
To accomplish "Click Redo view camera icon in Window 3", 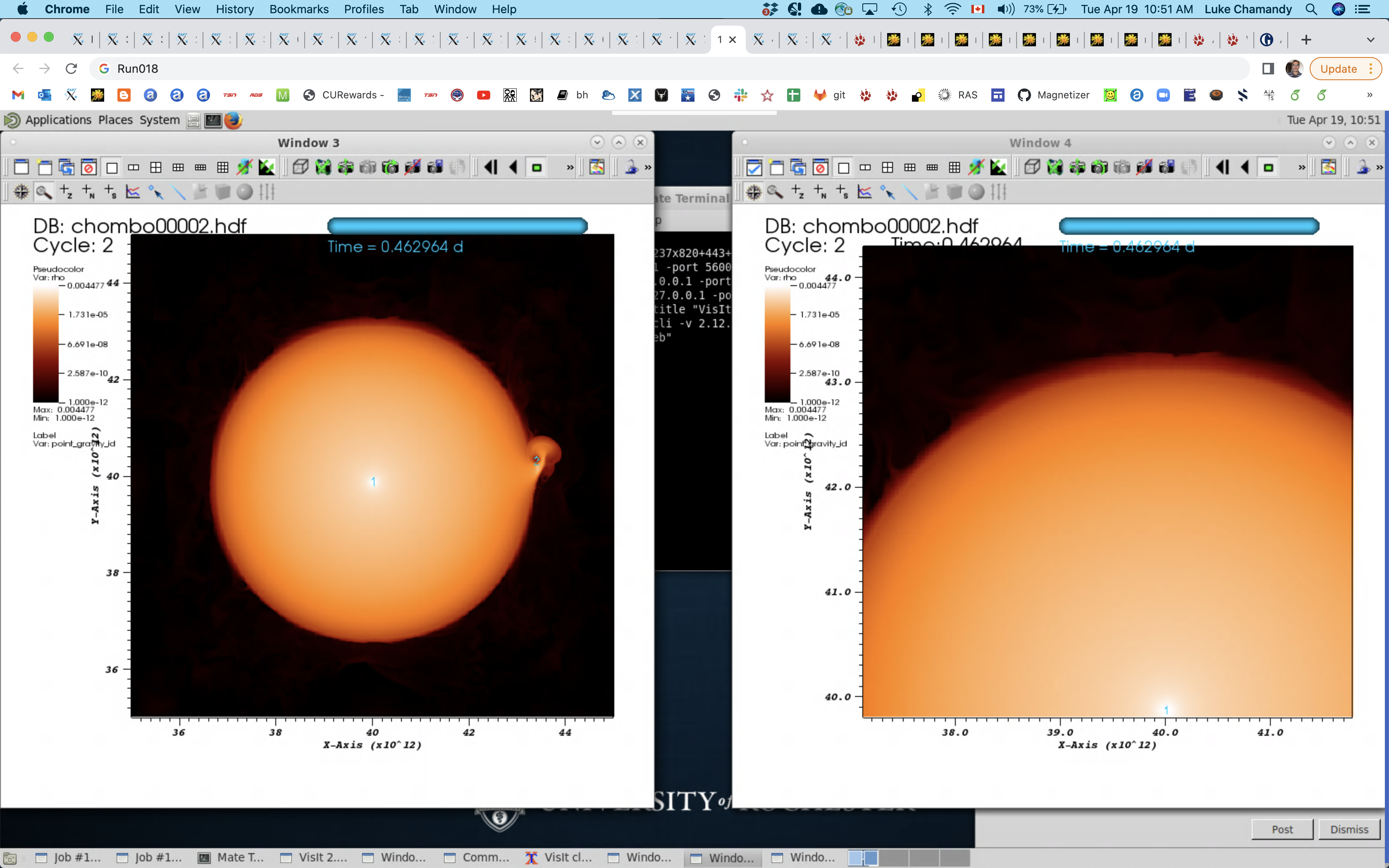I will (390, 168).
